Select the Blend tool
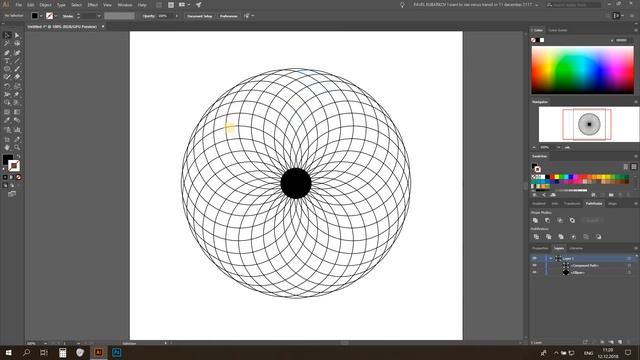 [17, 120]
